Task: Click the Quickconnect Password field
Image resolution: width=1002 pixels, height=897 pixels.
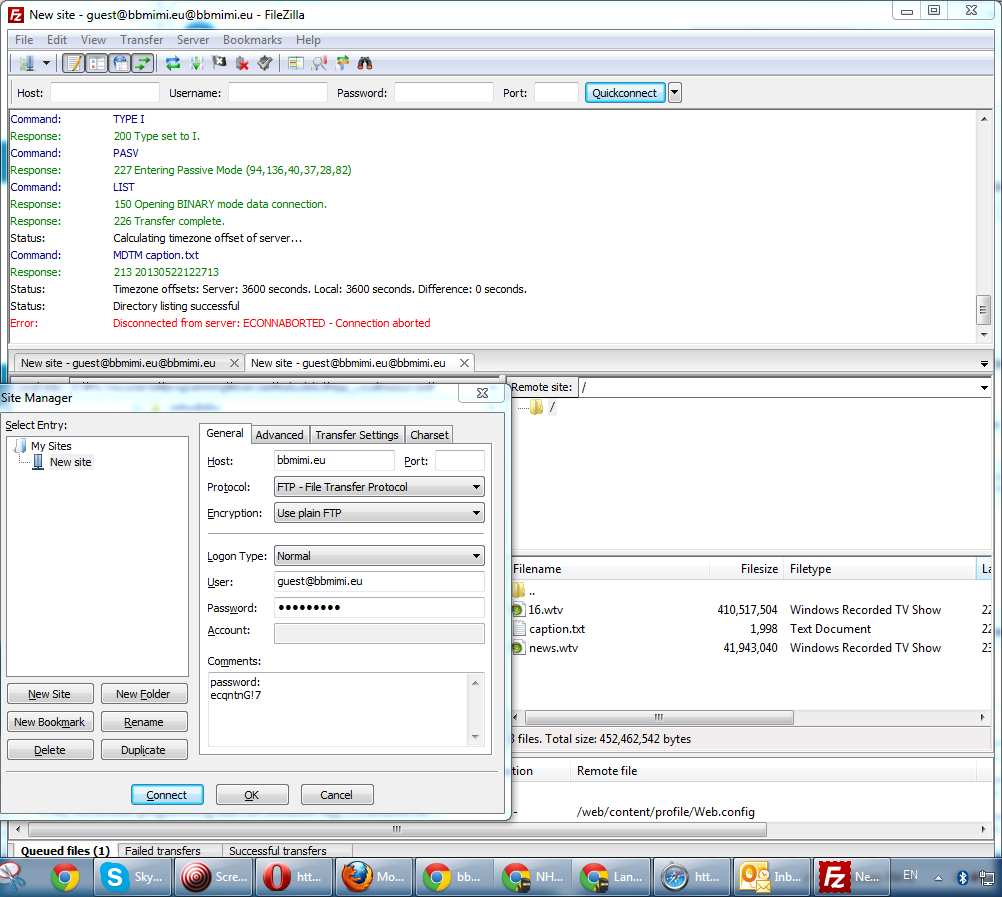Action: point(443,93)
